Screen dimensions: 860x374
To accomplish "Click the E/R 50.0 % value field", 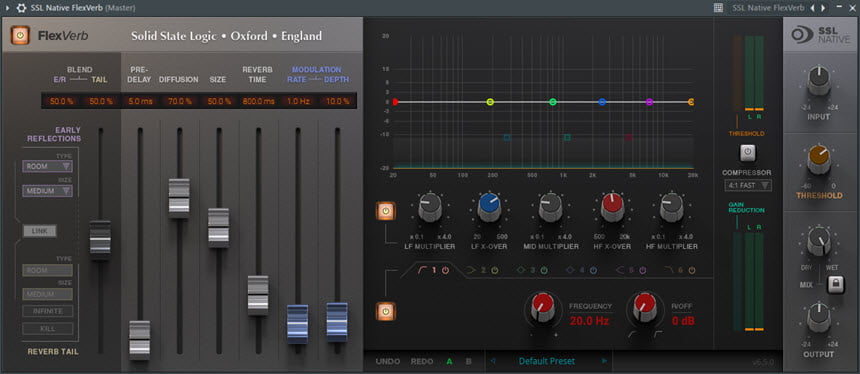I will point(61,101).
